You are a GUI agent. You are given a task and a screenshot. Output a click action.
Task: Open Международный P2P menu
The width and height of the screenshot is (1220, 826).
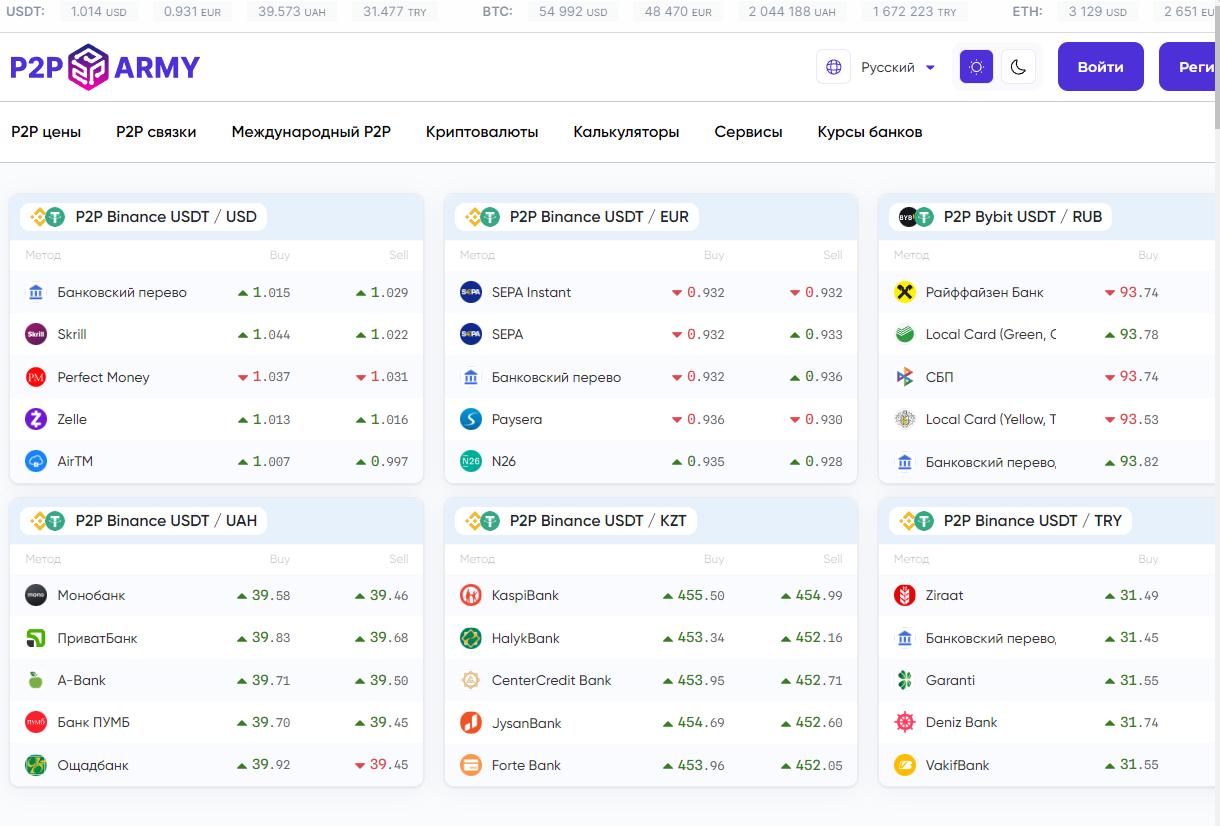(x=311, y=132)
